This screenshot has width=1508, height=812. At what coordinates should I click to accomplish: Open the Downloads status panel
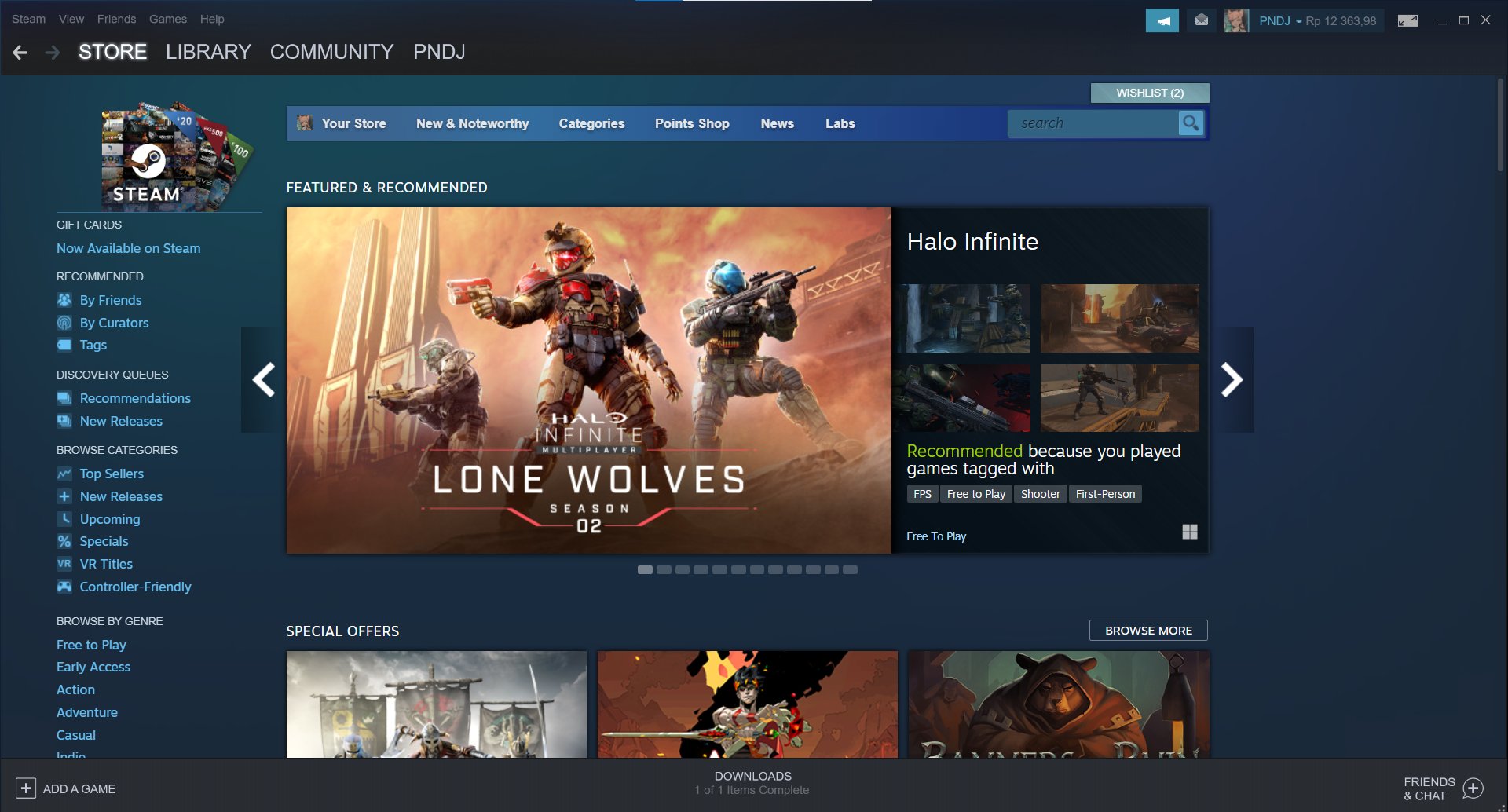[x=752, y=783]
